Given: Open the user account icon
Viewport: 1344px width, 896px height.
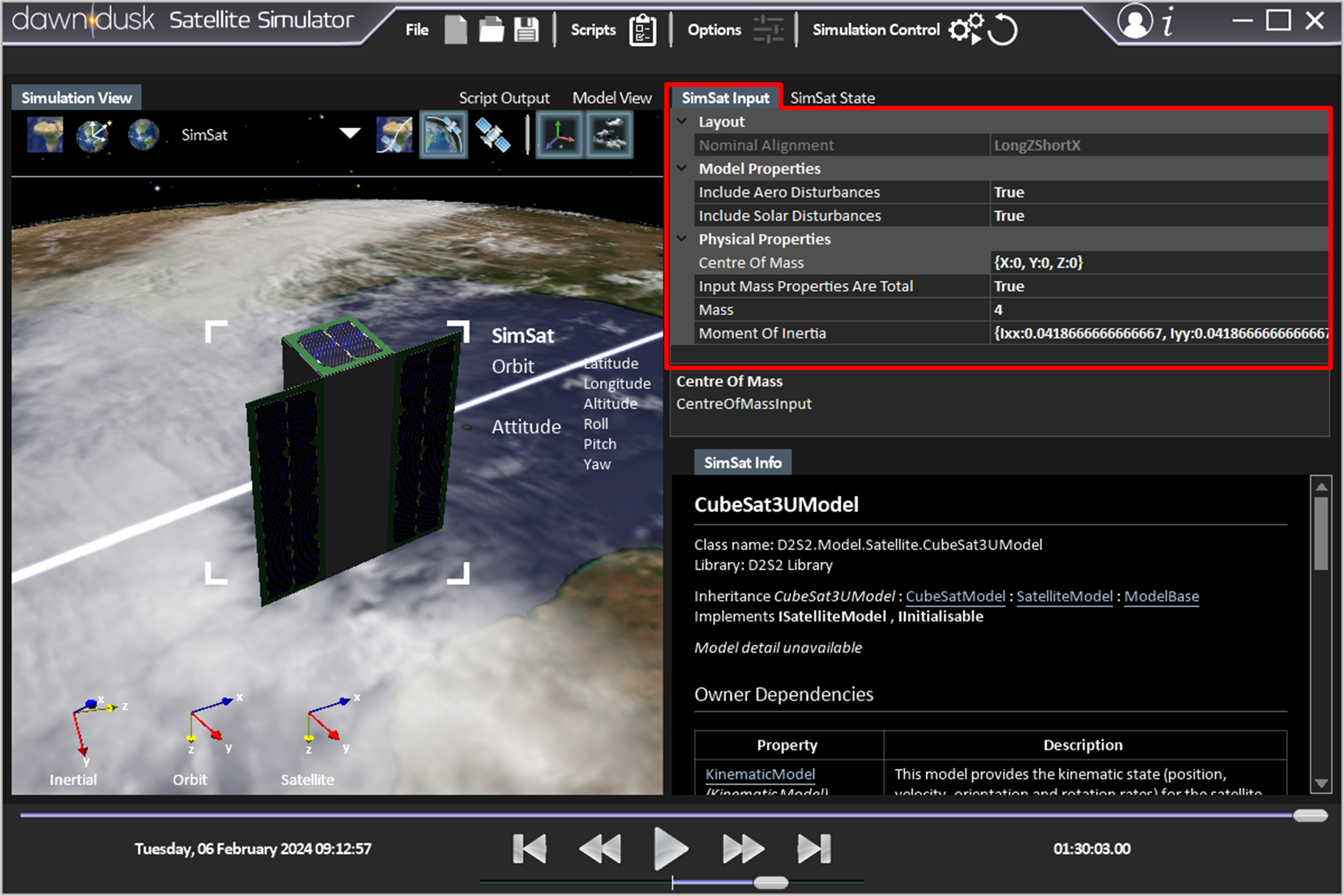Looking at the screenshot, I should tap(1134, 21).
